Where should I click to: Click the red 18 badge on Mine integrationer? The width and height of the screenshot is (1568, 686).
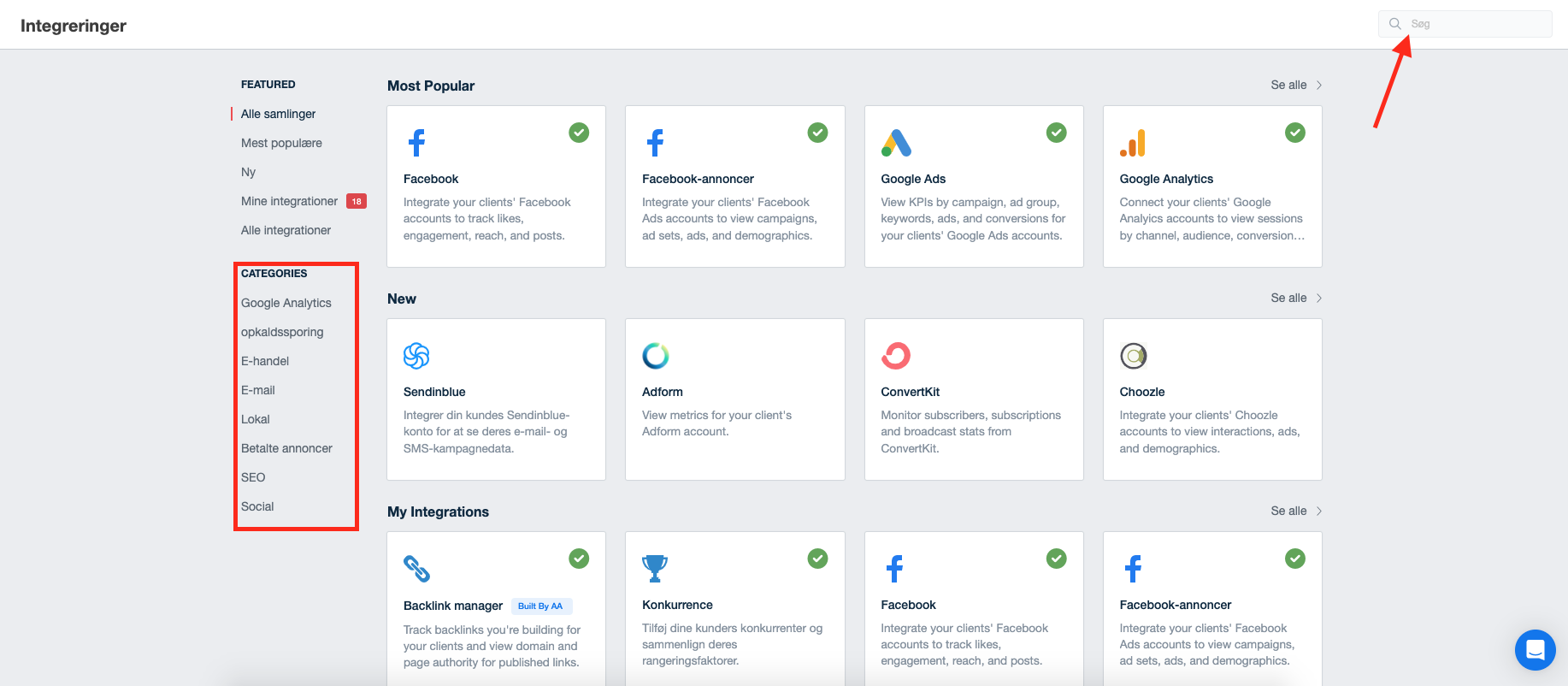[x=357, y=201]
